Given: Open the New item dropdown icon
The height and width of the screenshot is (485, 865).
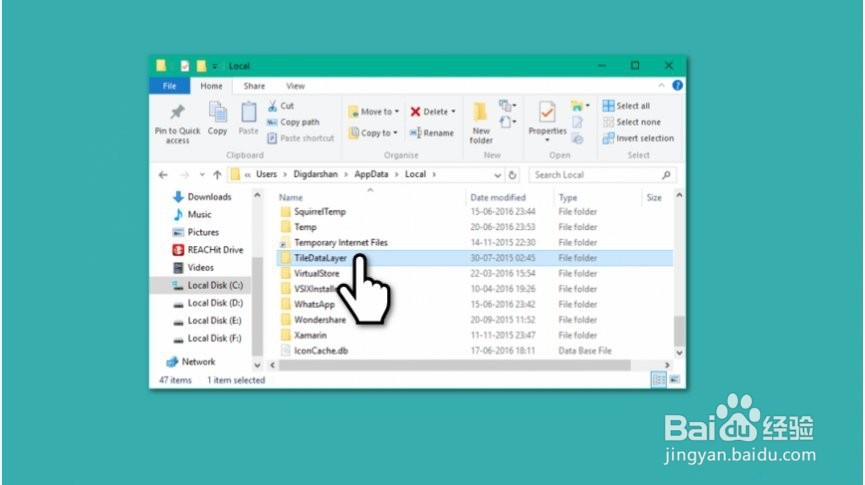Looking at the screenshot, I should click(507, 105).
